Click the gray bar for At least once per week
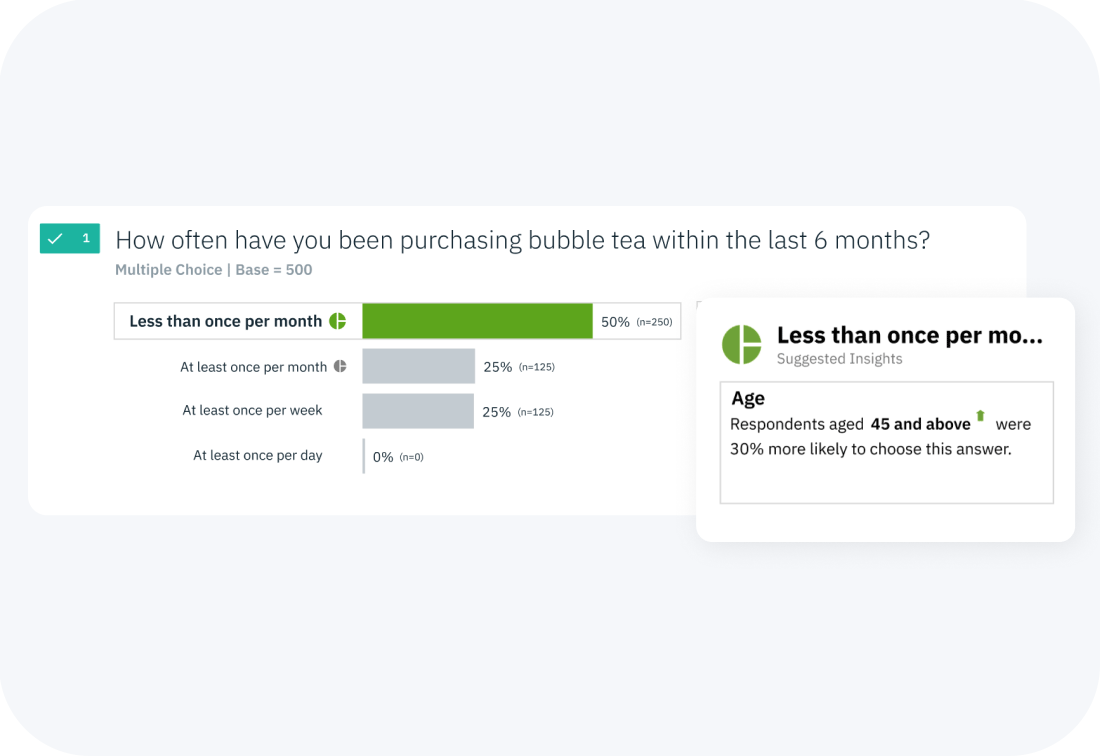This screenshot has height=756, width=1100. pyautogui.click(x=418, y=411)
